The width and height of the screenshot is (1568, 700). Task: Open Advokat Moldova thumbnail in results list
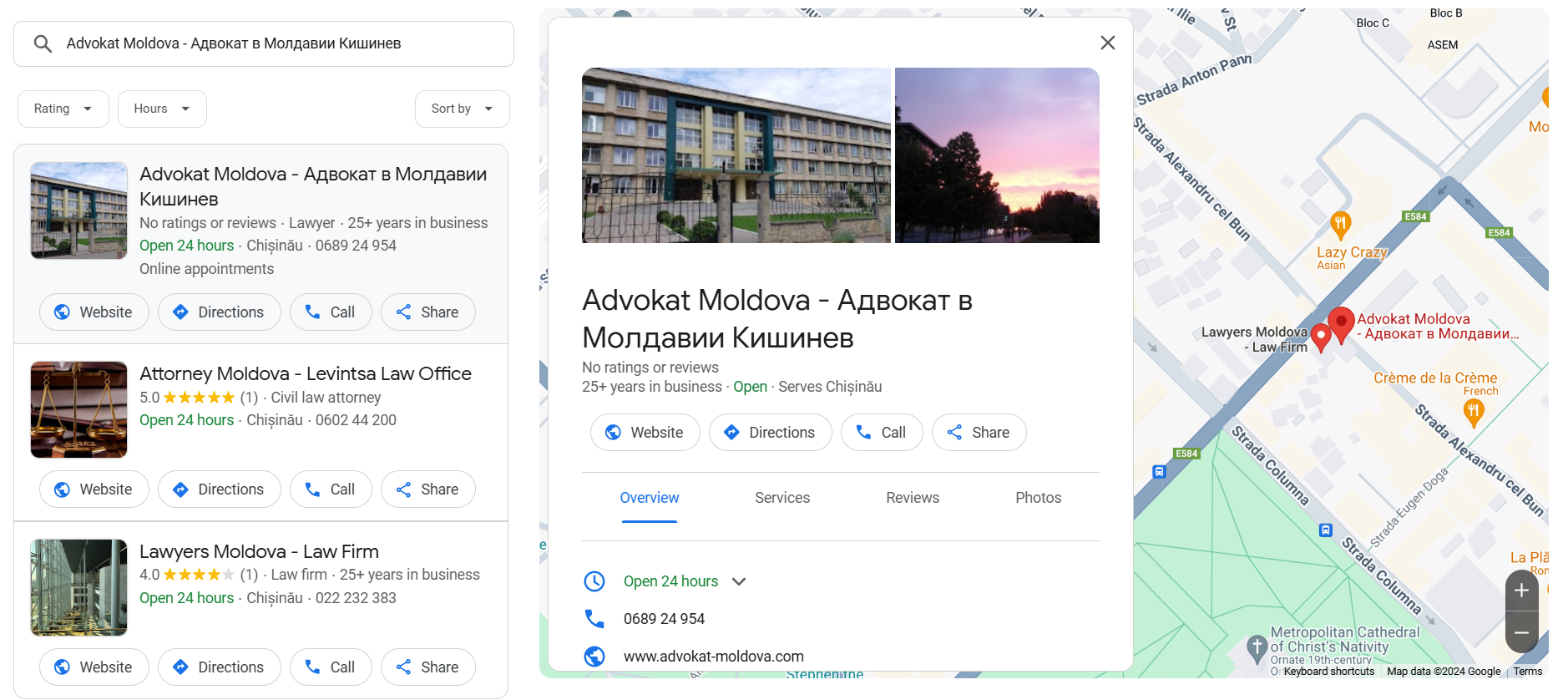pos(79,211)
